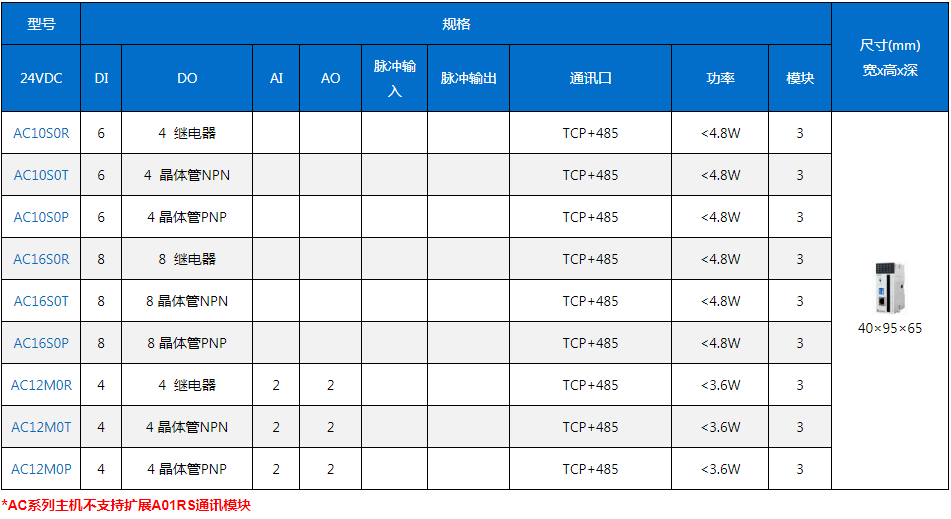Select the 脉冲输出 column header
The image size is (951, 519).
[x=468, y=78]
